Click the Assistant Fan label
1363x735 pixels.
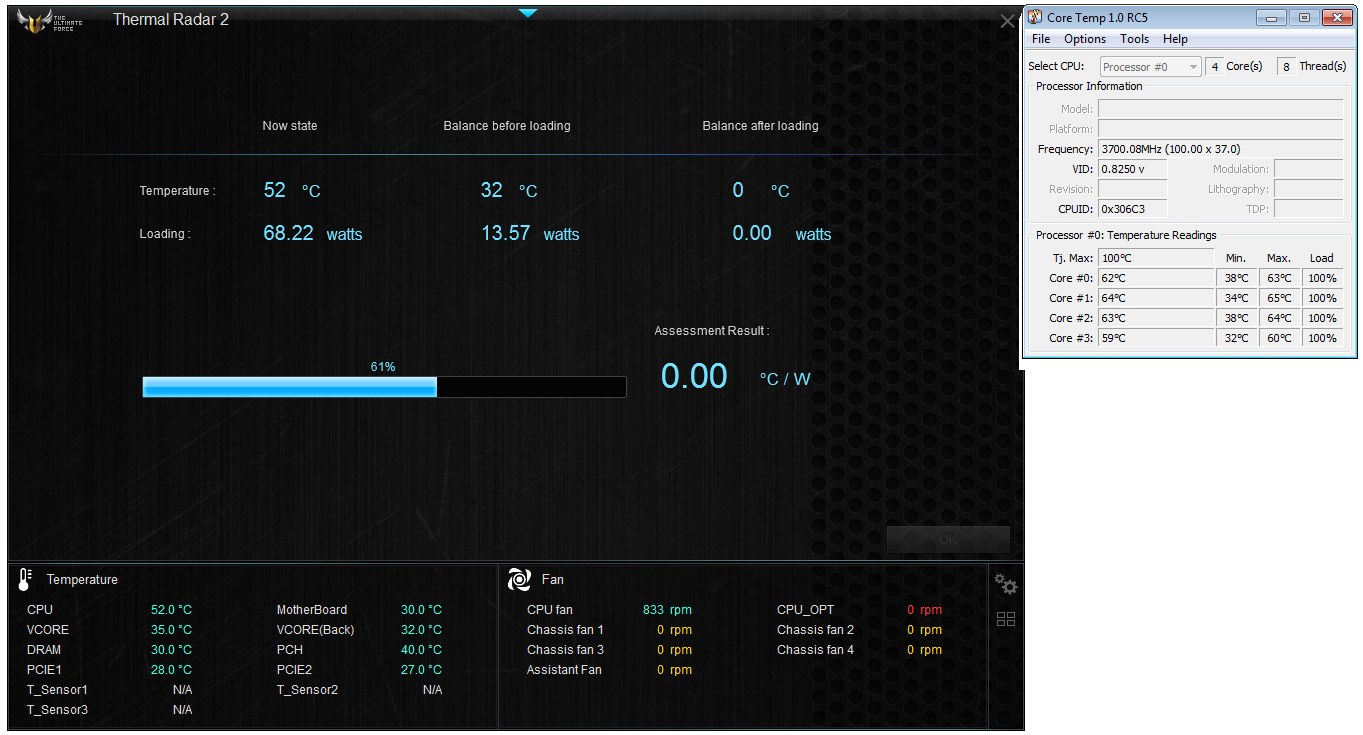click(x=564, y=670)
